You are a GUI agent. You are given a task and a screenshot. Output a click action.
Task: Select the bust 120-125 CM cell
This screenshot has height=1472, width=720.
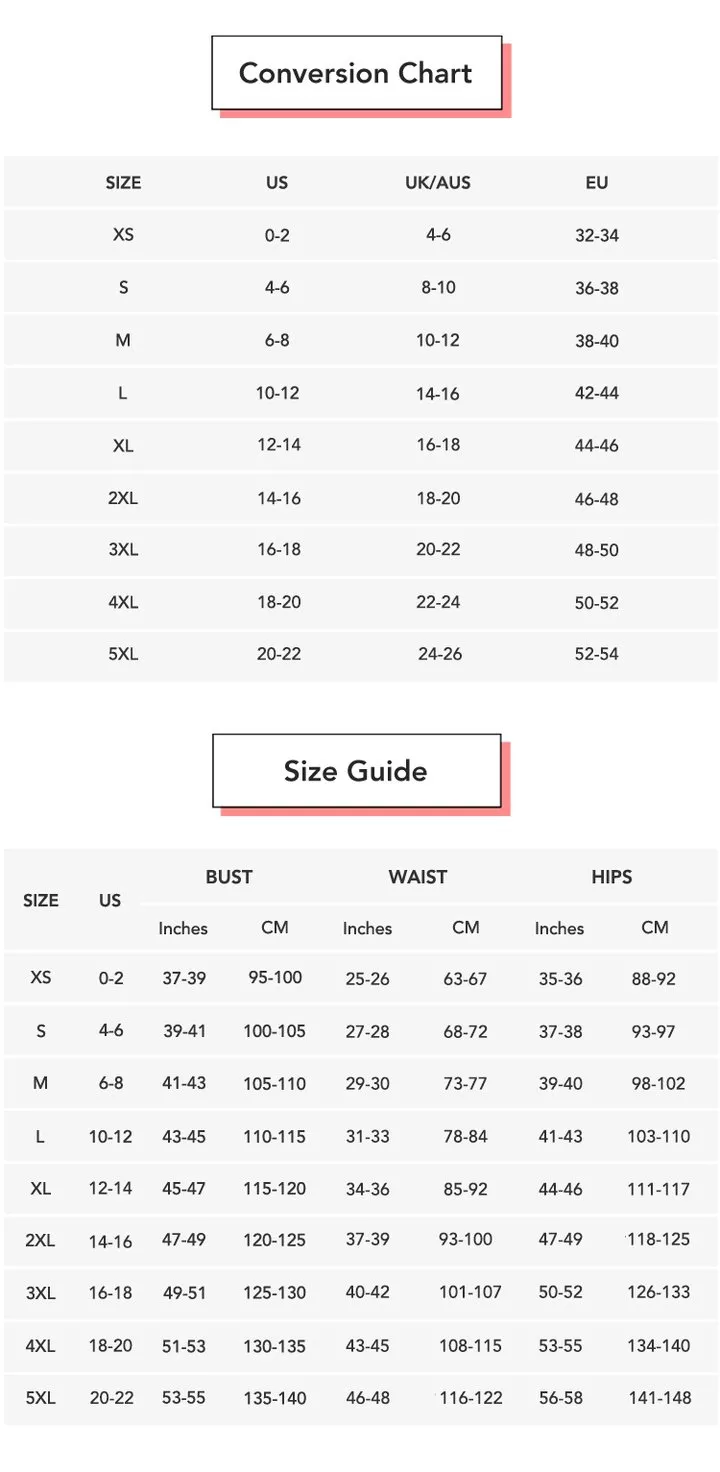[274, 1240]
